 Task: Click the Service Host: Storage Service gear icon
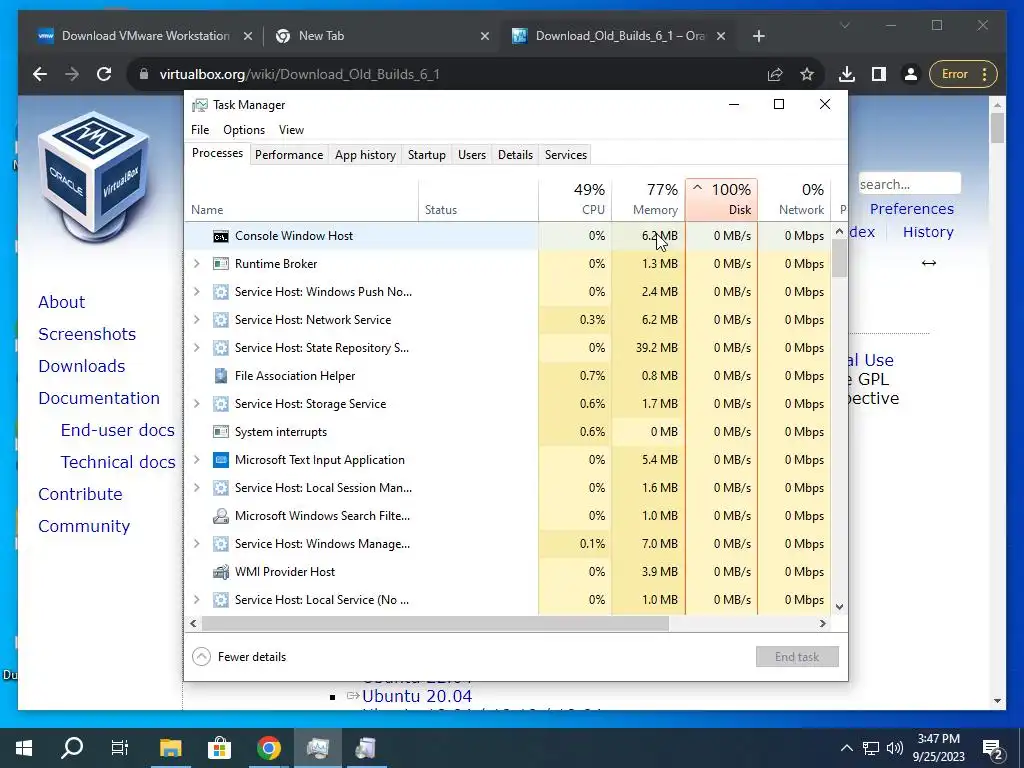point(221,404)
